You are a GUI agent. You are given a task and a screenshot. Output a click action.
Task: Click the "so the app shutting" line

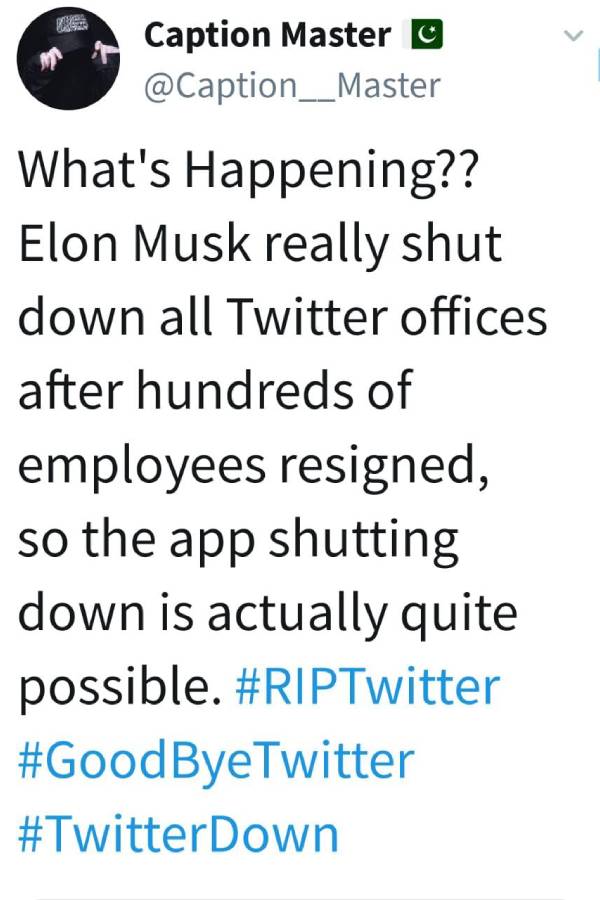(238, 540)
